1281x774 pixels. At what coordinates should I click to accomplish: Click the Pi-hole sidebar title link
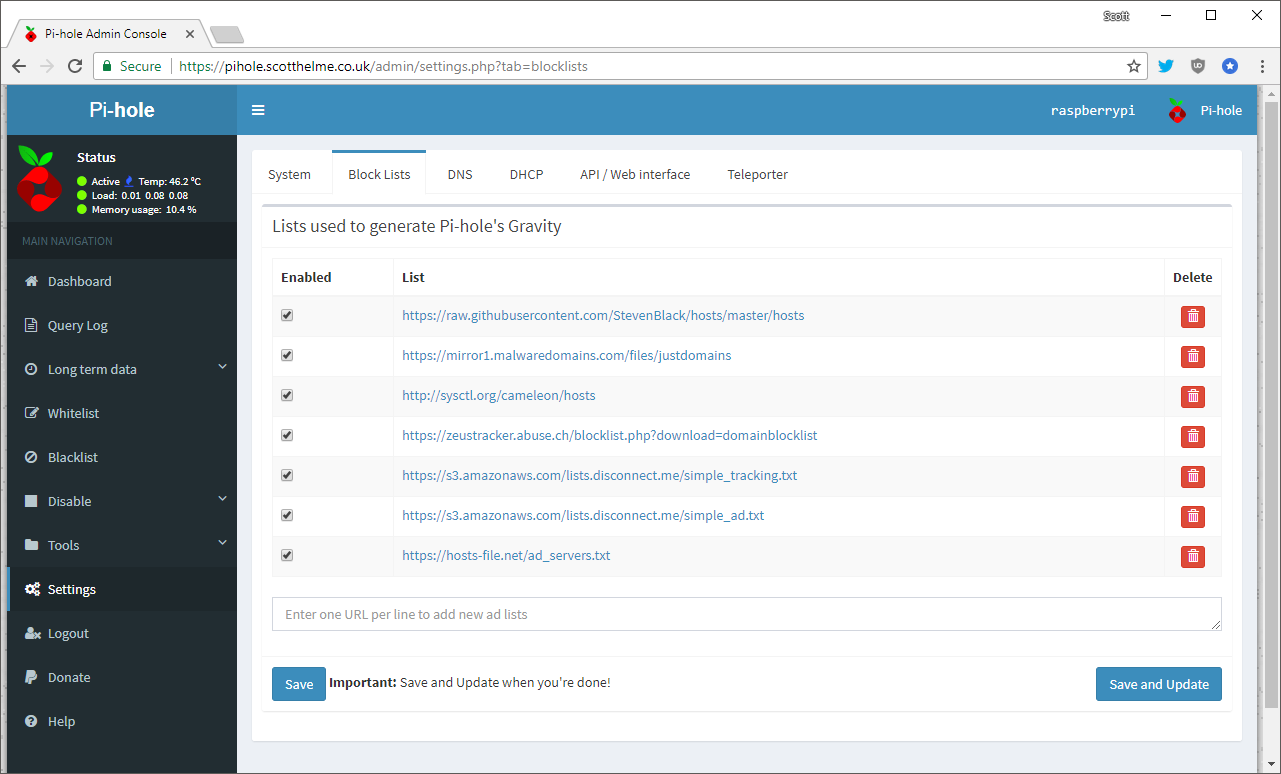pyautogui.click(x=122, y=110)
